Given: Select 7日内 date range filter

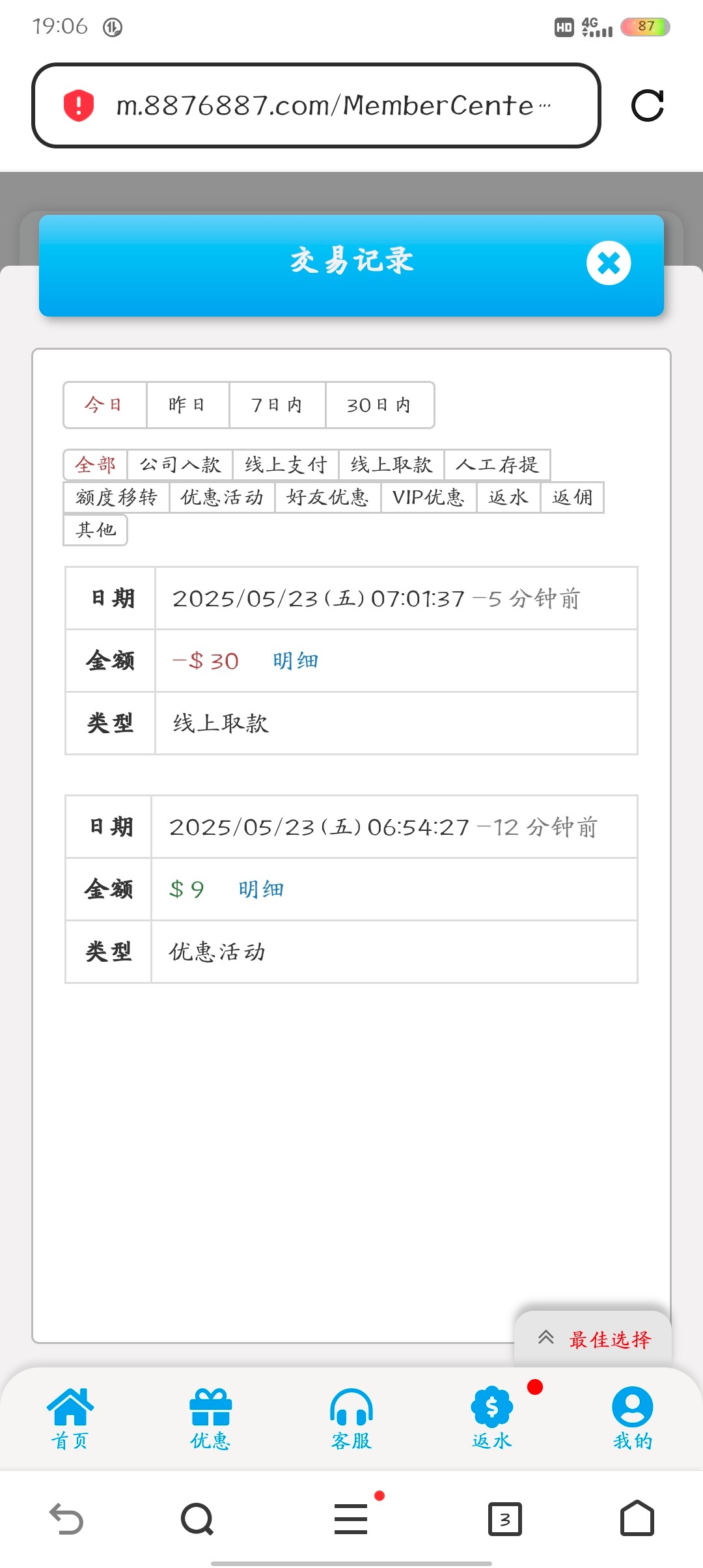Looking at the screenshot, I should [277, 405].
